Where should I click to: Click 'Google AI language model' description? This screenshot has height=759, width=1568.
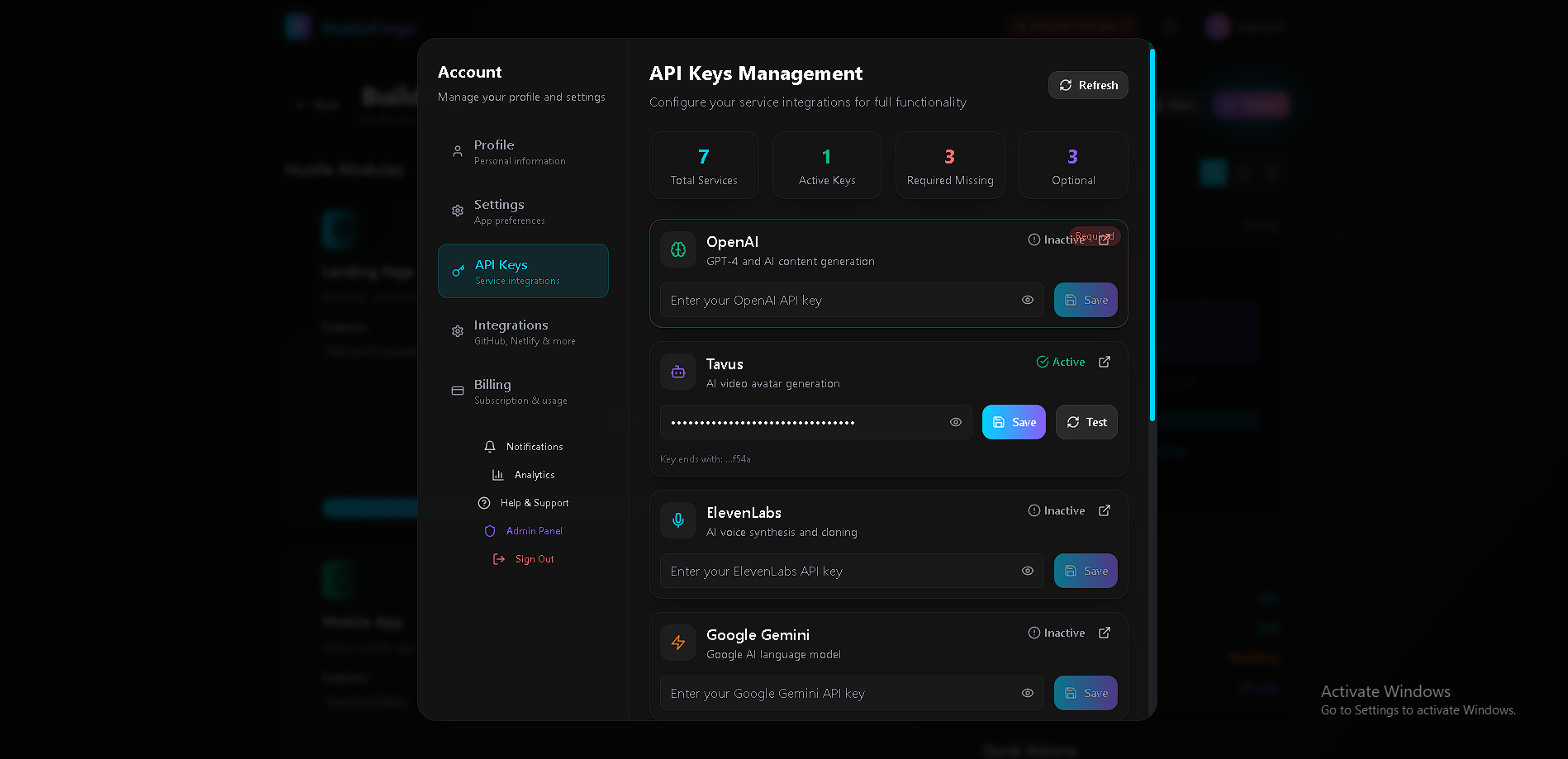pyautogui.click(x=773, y=654)
